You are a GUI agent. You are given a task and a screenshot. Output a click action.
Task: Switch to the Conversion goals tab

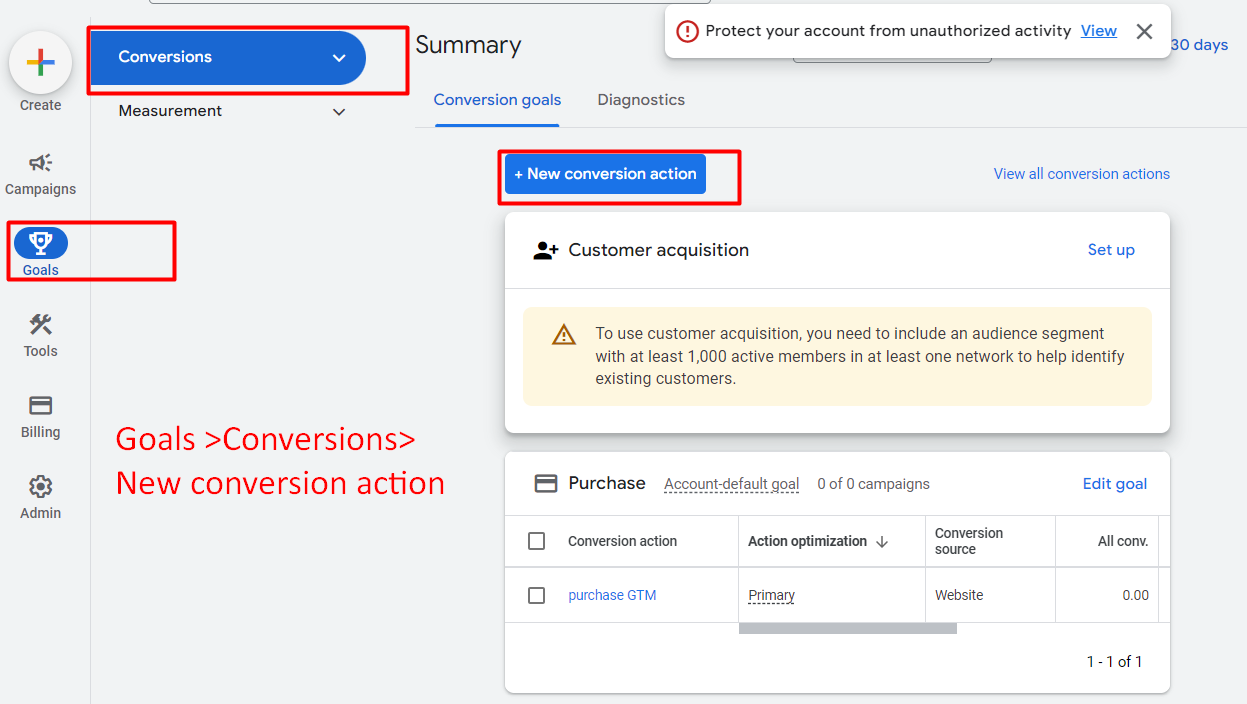[x=497, y=100]
